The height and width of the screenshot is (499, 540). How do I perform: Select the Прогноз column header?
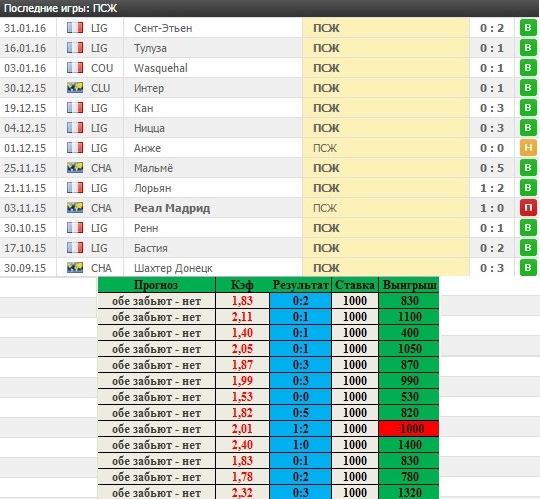(156, 285)
